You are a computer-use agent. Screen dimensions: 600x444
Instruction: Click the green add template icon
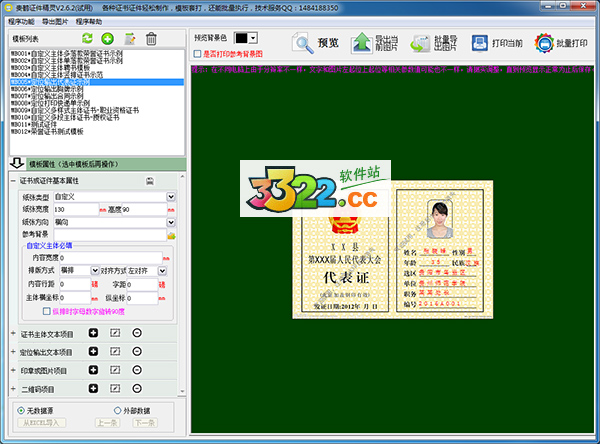107,39
